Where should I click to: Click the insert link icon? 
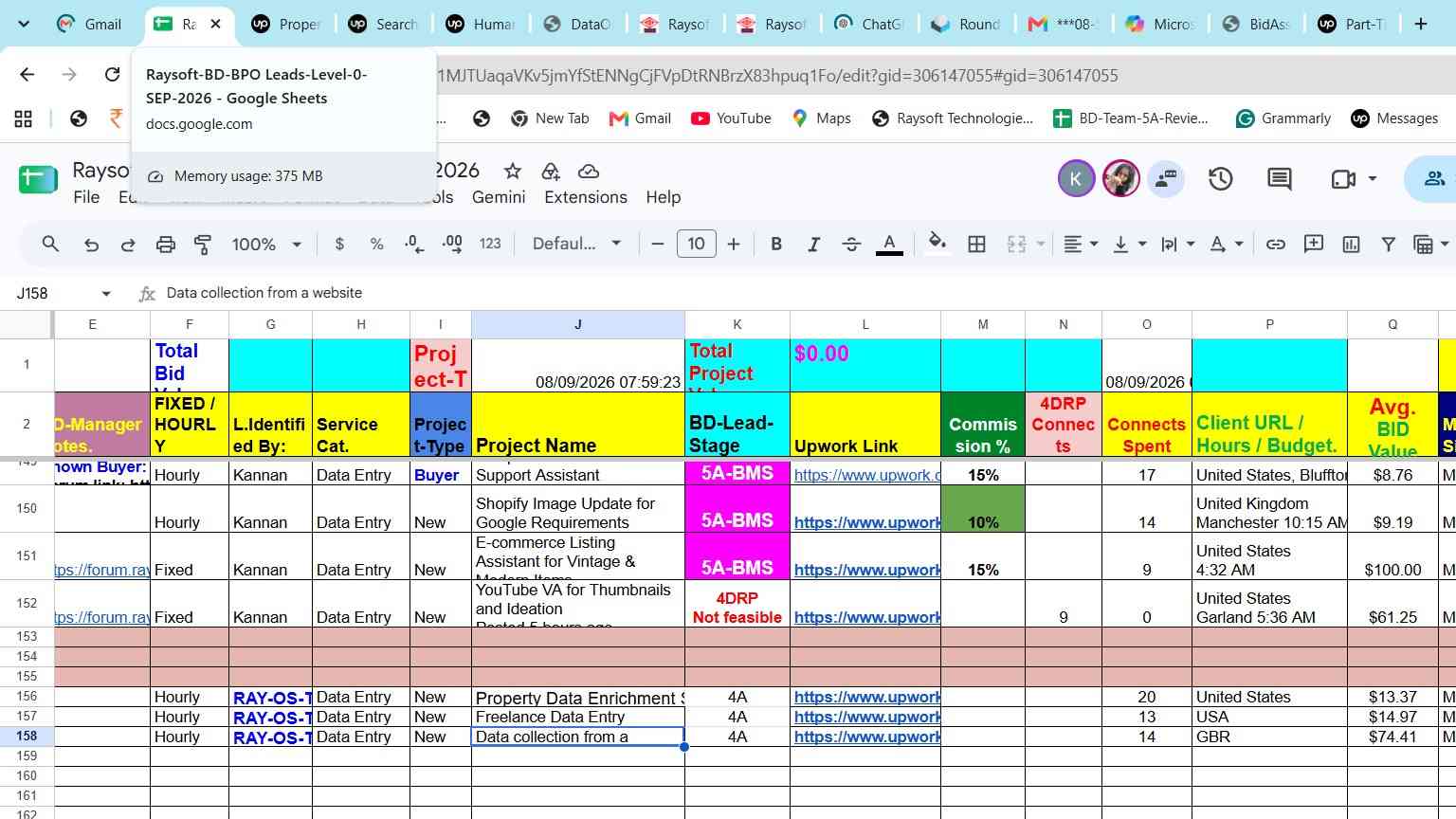tap(1276, 245)
